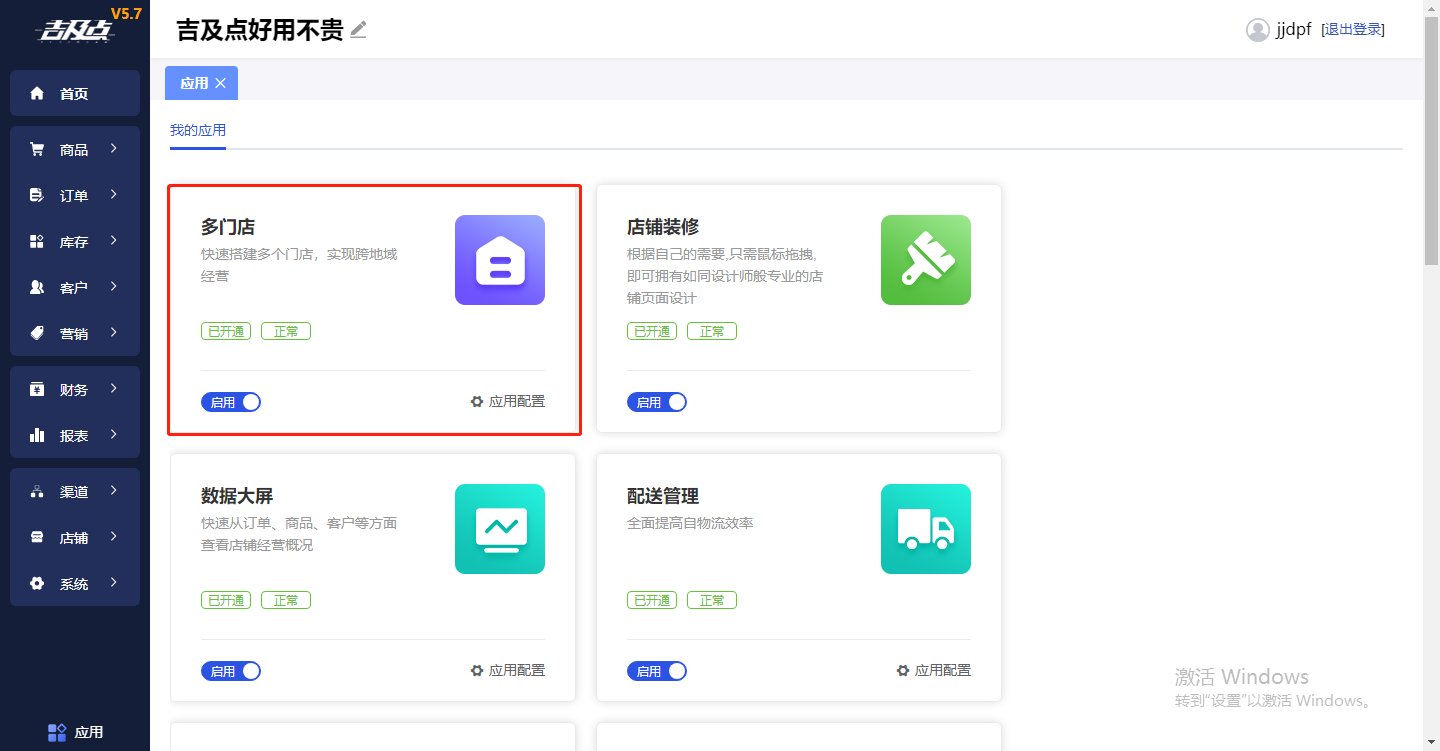
Task: Click the 渠道 channel icon
Action: pyautogui.click(x=37, y=491)
